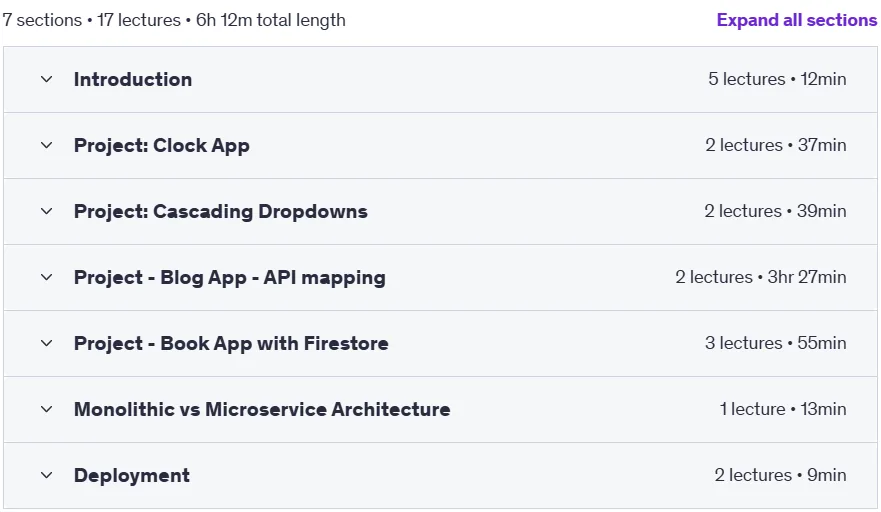Select the Project: Cascading Dropdowns title
This screenshot has height=512, width=881.
[221, 211]
